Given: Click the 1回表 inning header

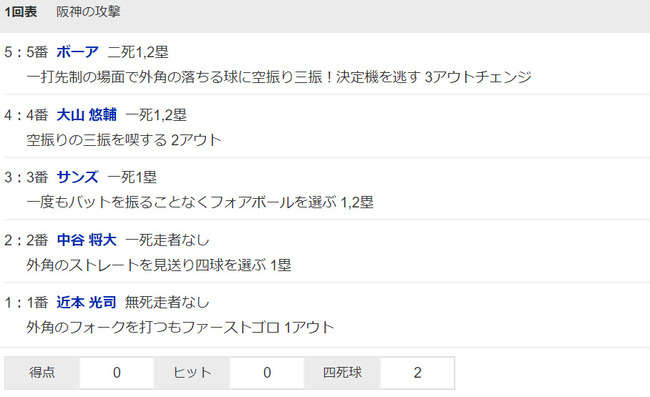Looking at the screenshot, I should [21, 12].
